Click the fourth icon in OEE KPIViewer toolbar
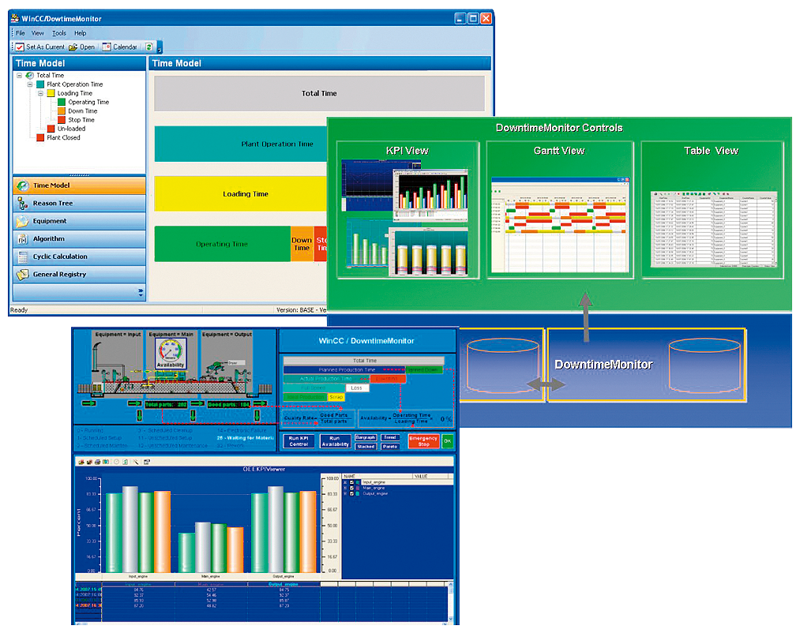Screen dimensions: 800x633 coord(106,462)
